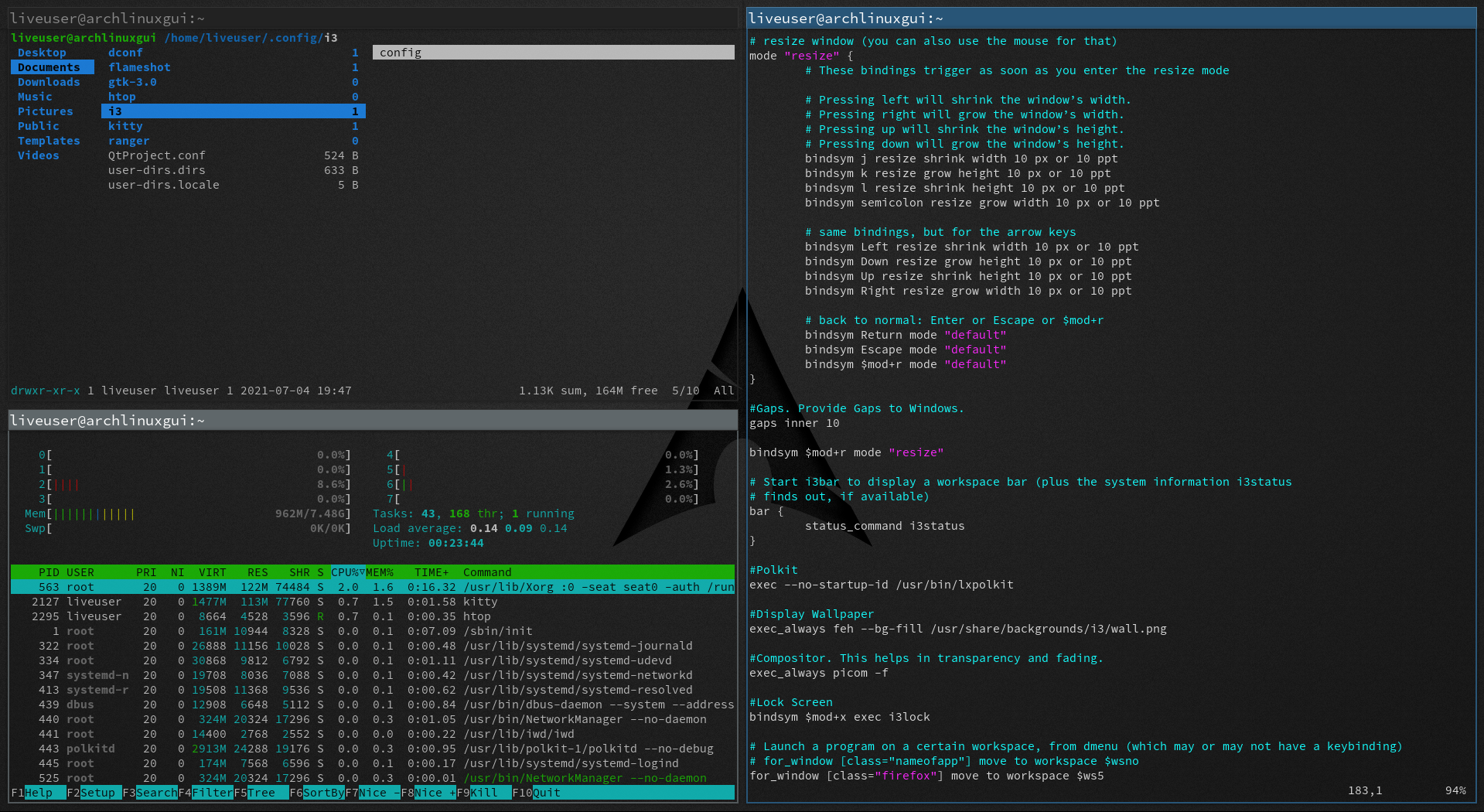
Task: Focus the vim terminal title bar
Action: tap(1111, 19)
